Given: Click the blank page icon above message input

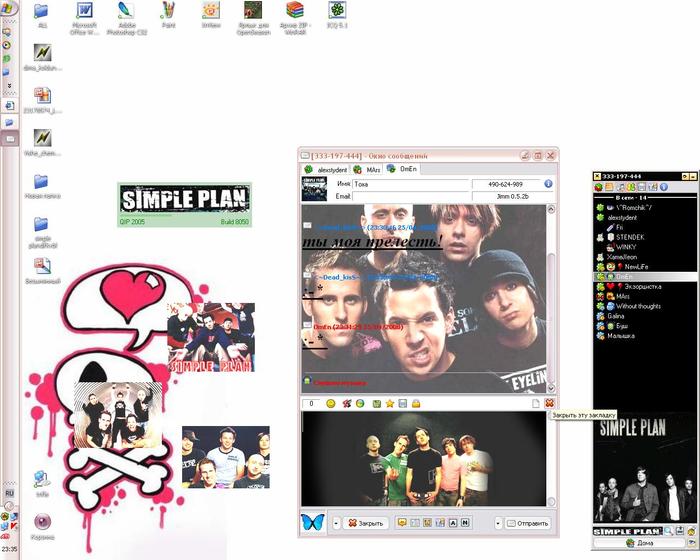Looking at the screenshot, I should pyautogui.click(x=536, y=404).
